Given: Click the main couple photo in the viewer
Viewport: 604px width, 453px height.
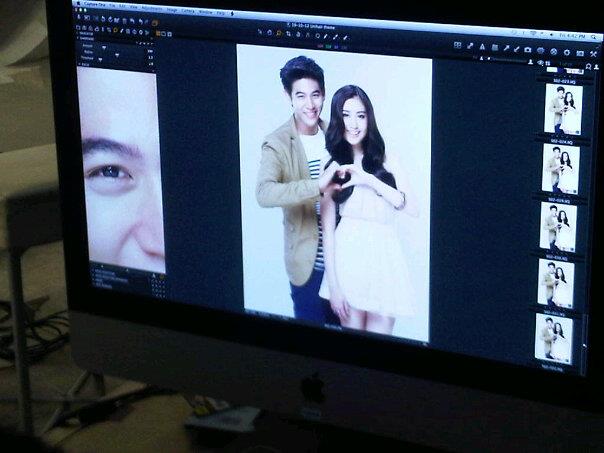Looking at the screenshot, I should [334, 193].
